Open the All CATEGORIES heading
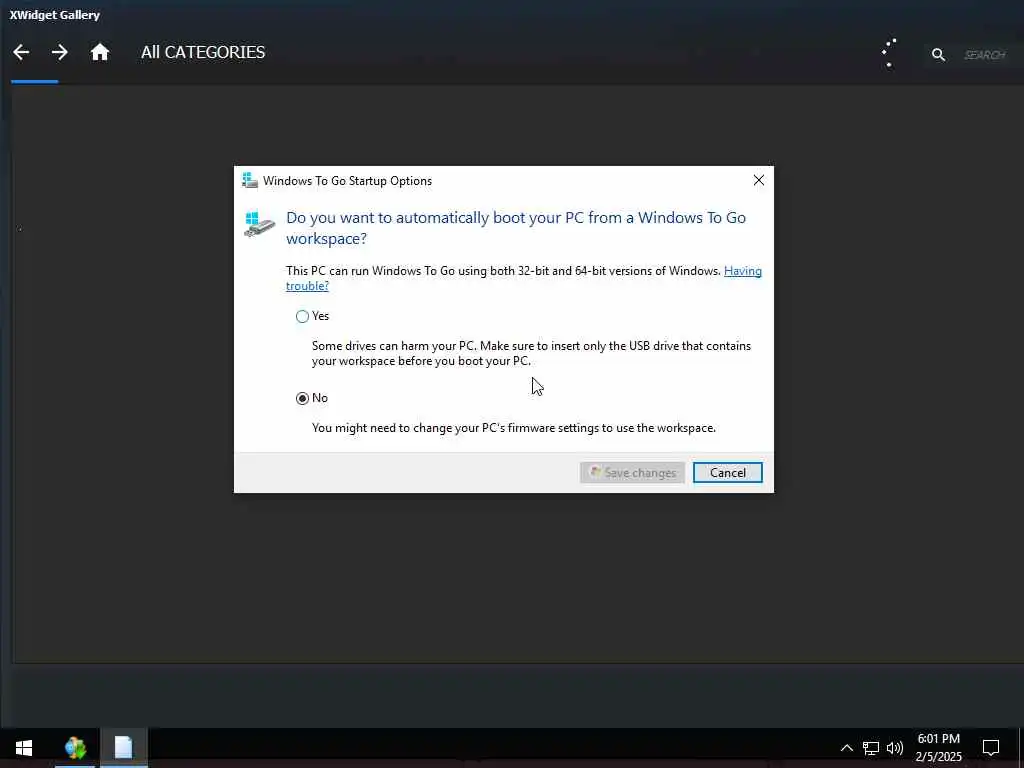Screen dimensions: 1024x768 203,52
